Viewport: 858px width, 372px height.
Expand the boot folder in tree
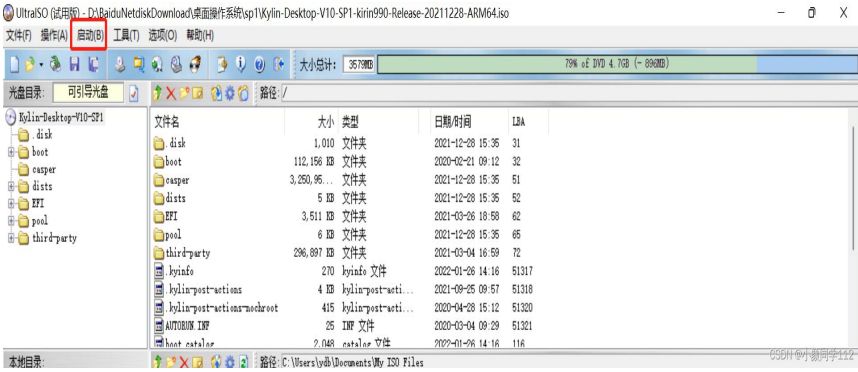[x=11, y=152]
